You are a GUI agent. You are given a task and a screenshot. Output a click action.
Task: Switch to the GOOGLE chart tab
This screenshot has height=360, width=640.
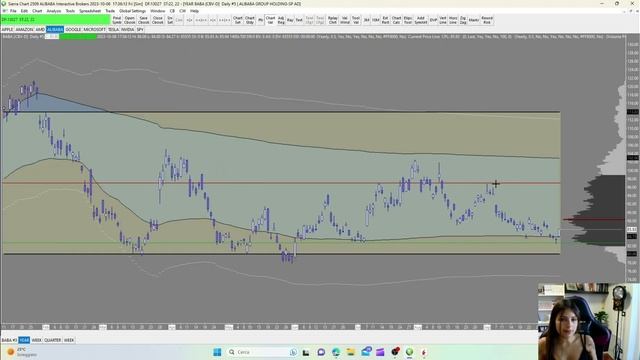(73, 29)
